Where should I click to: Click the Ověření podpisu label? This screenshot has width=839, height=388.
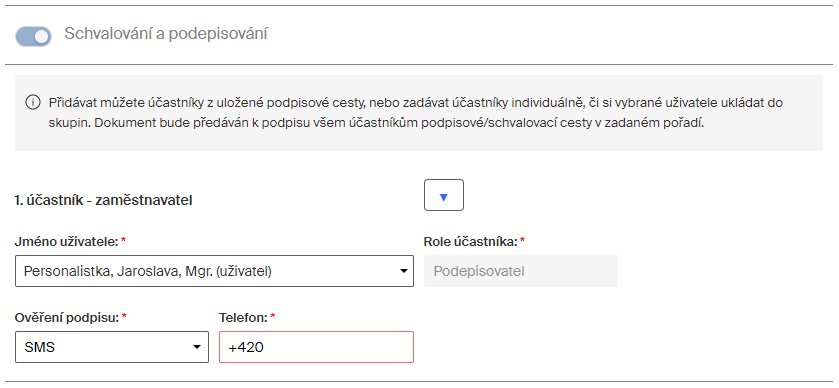(67, 318)
